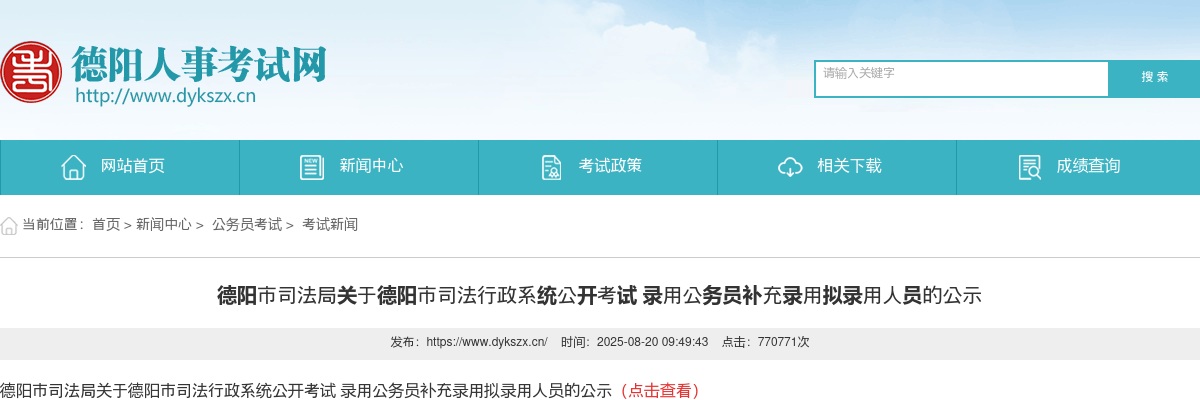This screenshot has width=1200, height=400.
Task: Click the http://www.dykszx.cn header URL
Action: (166, 97)
